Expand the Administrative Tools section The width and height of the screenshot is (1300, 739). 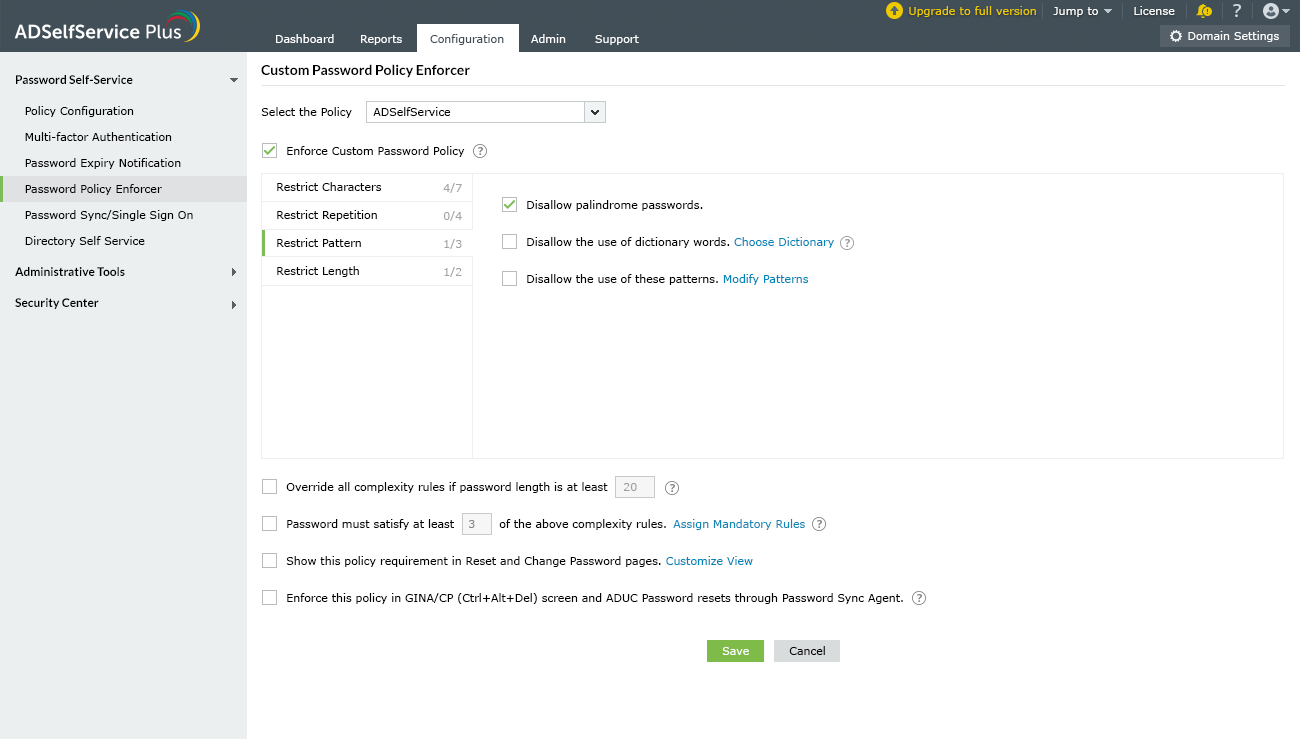pos(234,272)
